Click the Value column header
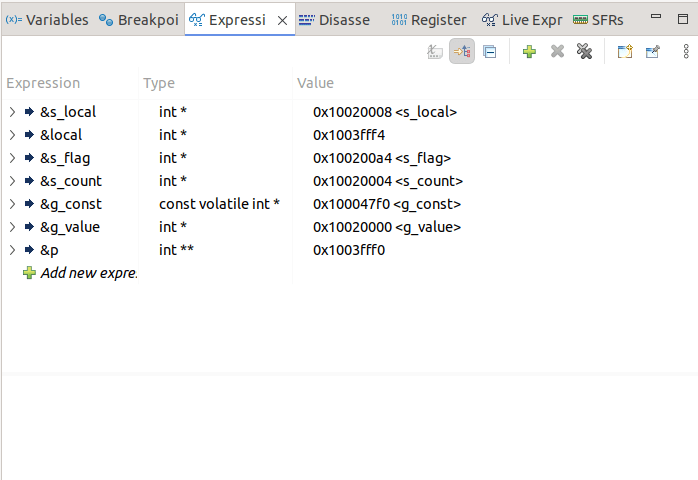 (315, 83)
